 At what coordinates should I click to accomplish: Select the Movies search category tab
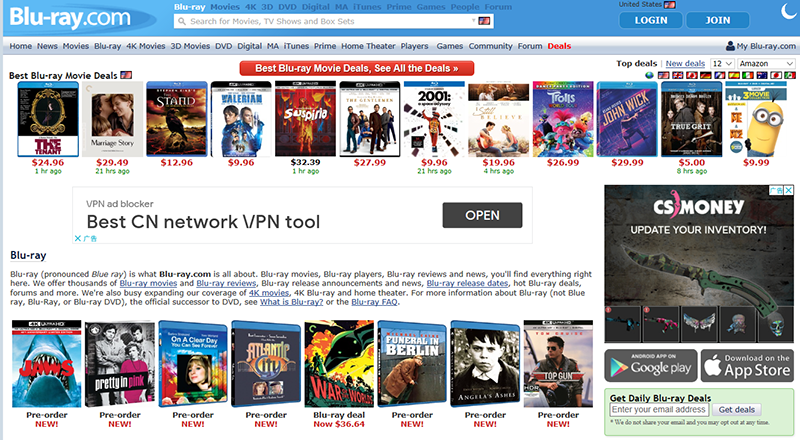coord(225,7)
